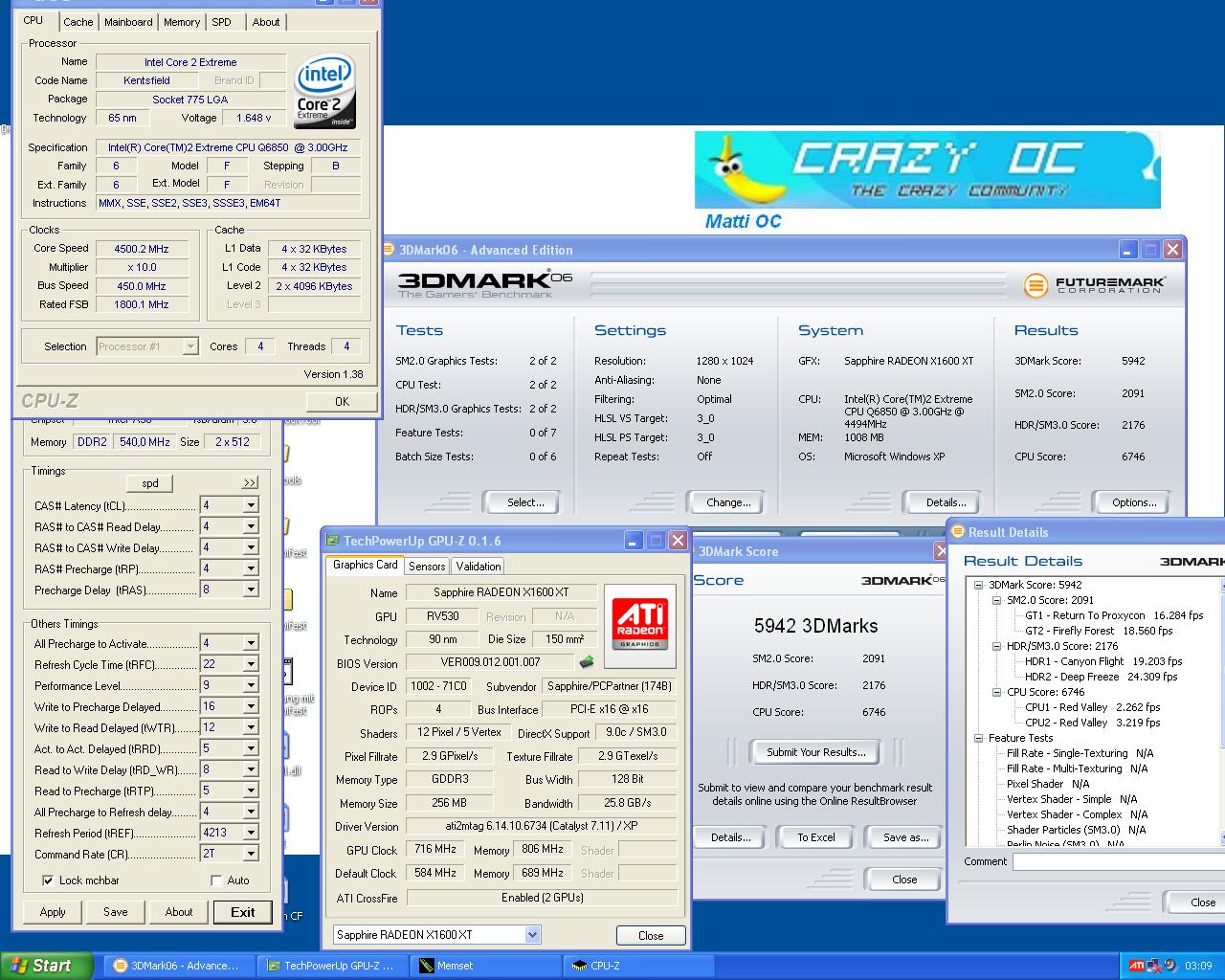This screenshot has width=1225, height=980.
Task: Collapse the CPU Score: 6746 tree node
Action: tap(997, 692)
